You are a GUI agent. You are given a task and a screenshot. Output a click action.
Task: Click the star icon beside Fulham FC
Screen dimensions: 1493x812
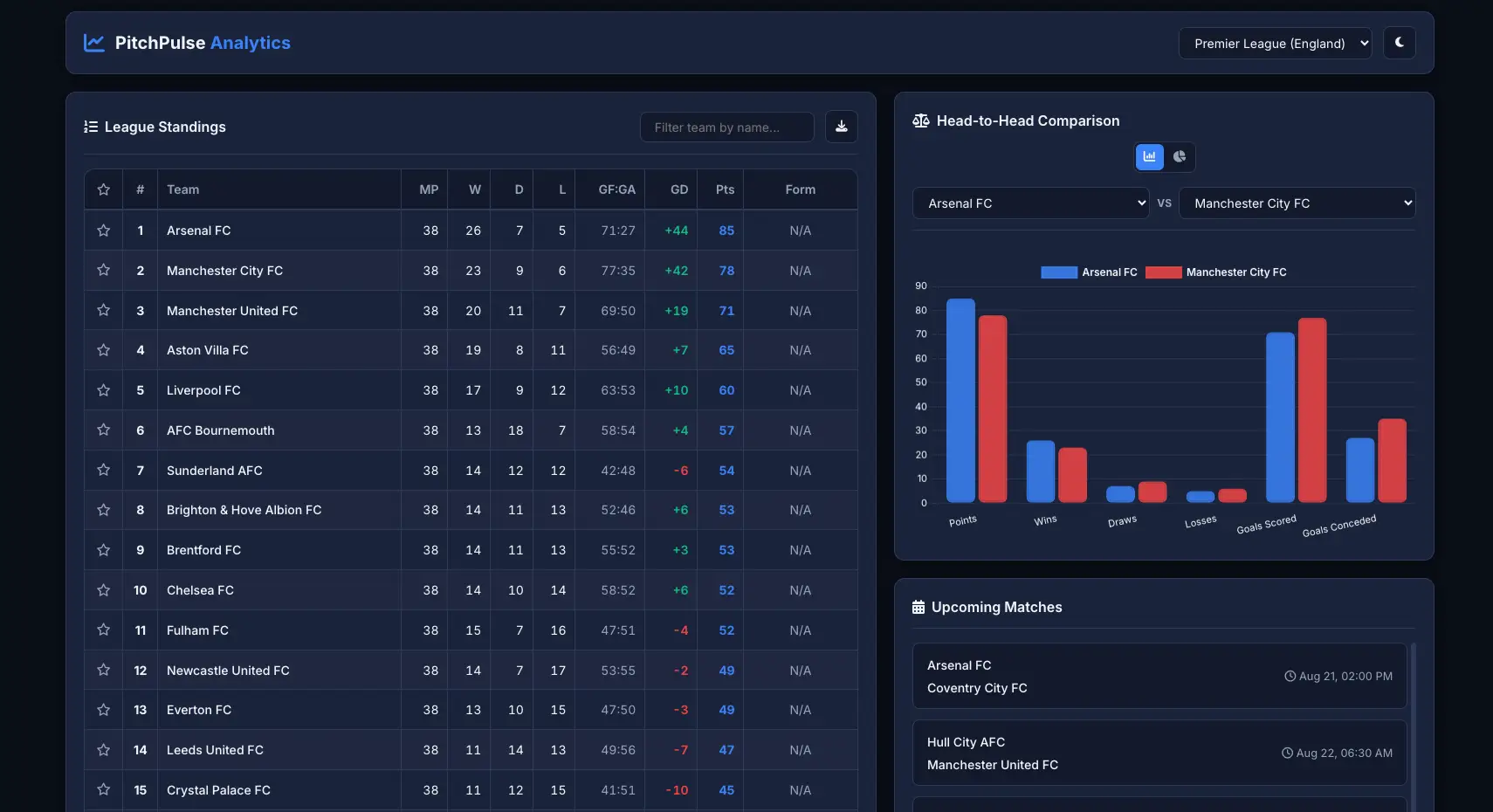point(104,630)
